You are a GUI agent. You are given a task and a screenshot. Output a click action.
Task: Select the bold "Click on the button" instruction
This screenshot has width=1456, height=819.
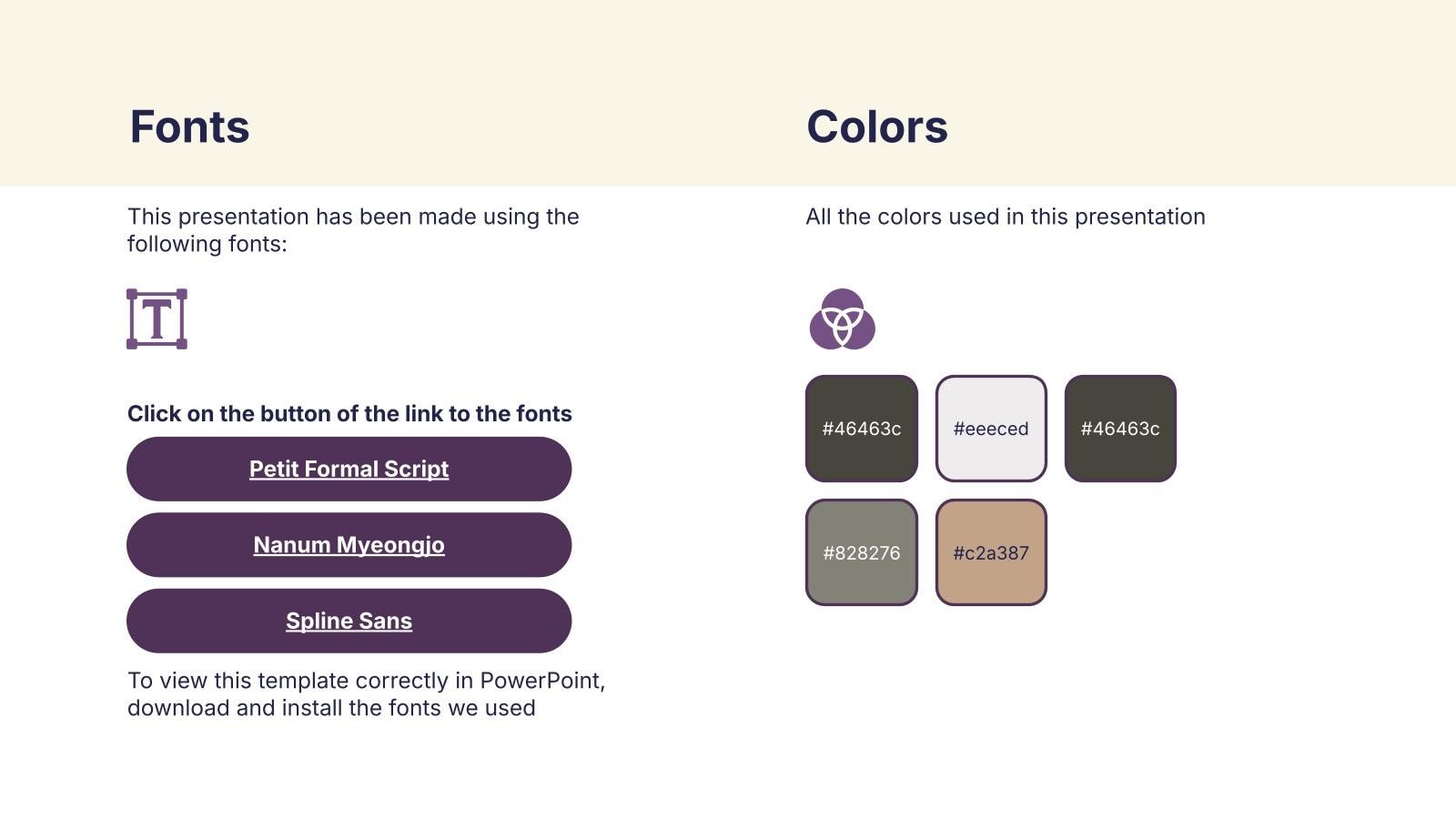coord(349,414)
